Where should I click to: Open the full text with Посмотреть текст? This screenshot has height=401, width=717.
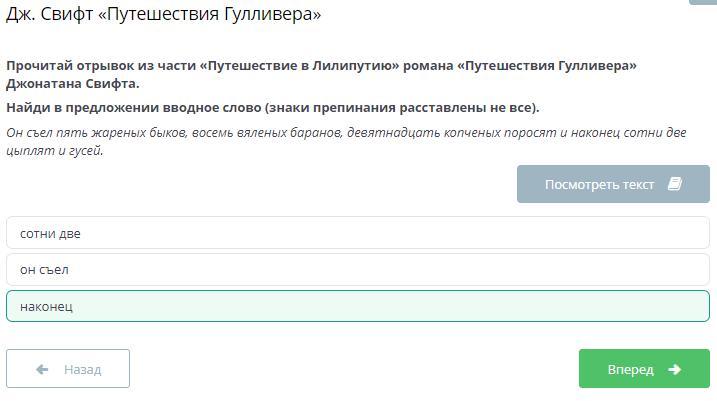[600, 184]
